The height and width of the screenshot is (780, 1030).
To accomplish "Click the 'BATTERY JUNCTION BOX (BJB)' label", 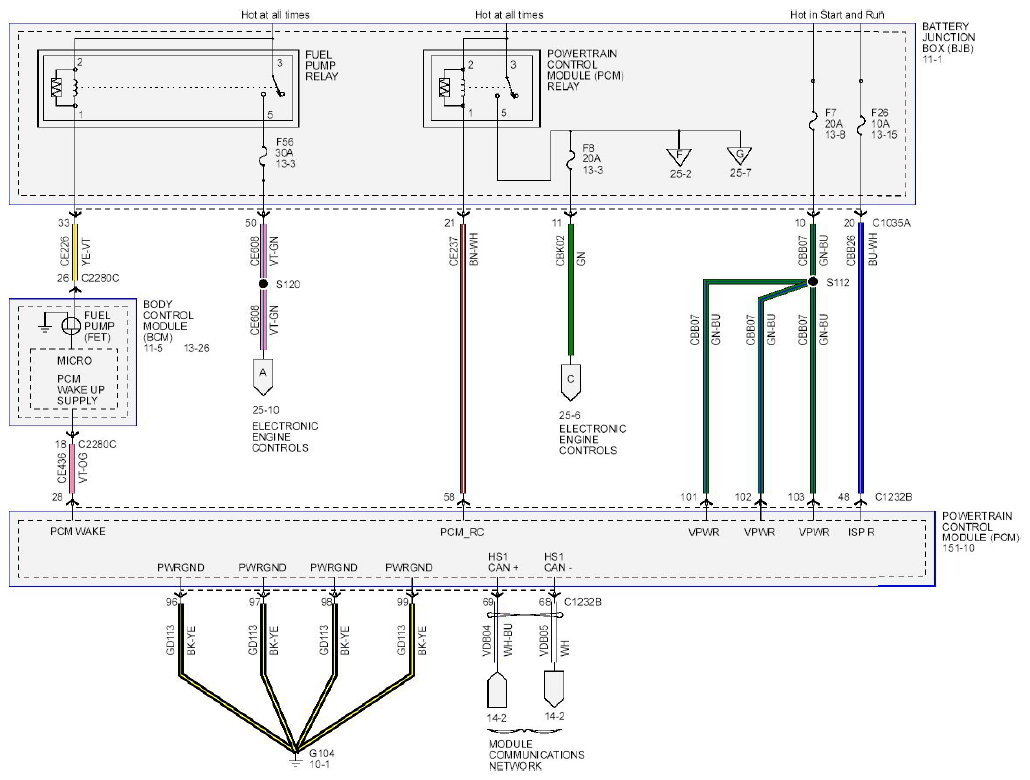I will coord(949,37).
